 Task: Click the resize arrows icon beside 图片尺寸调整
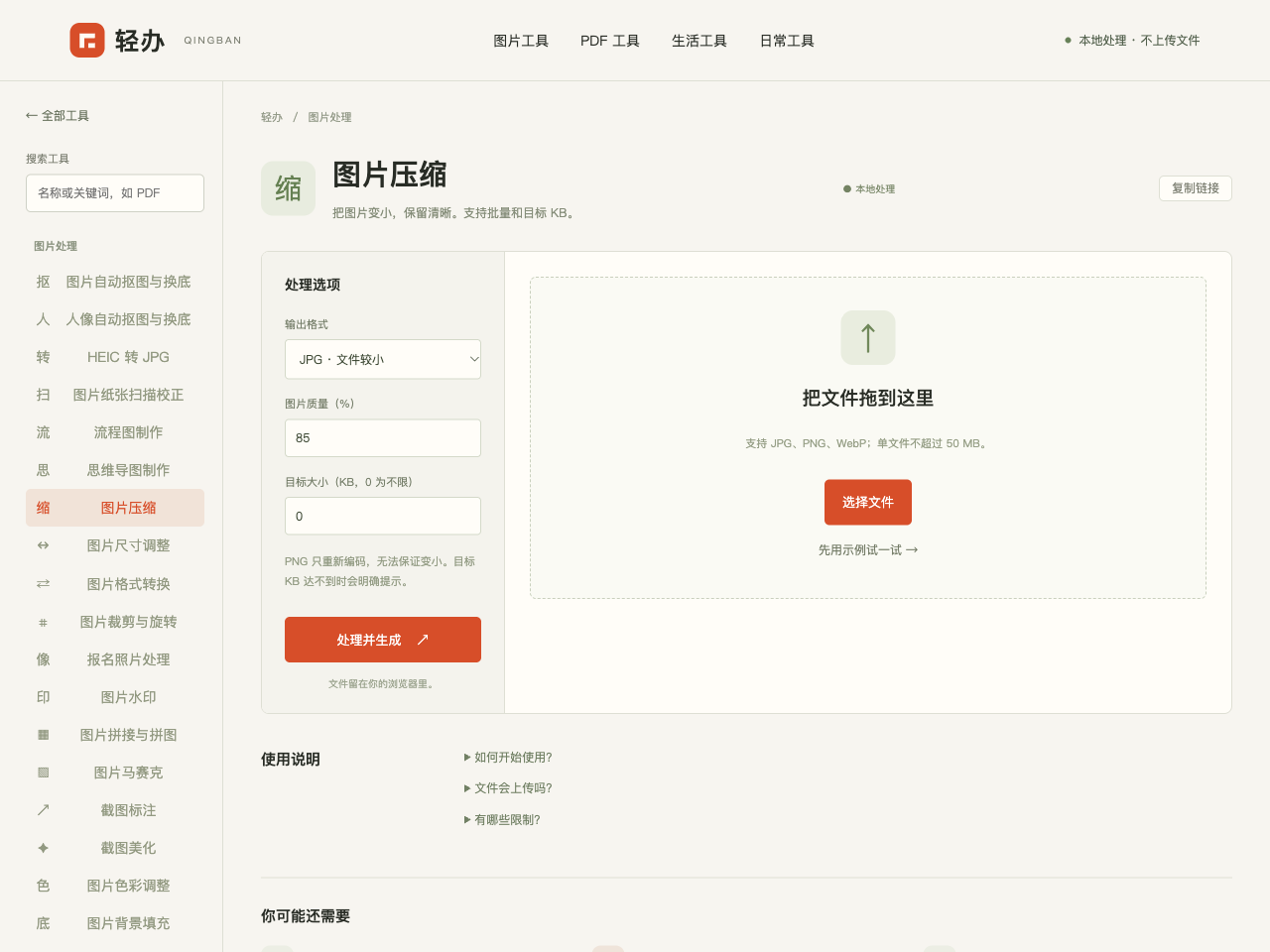point(43,545)
